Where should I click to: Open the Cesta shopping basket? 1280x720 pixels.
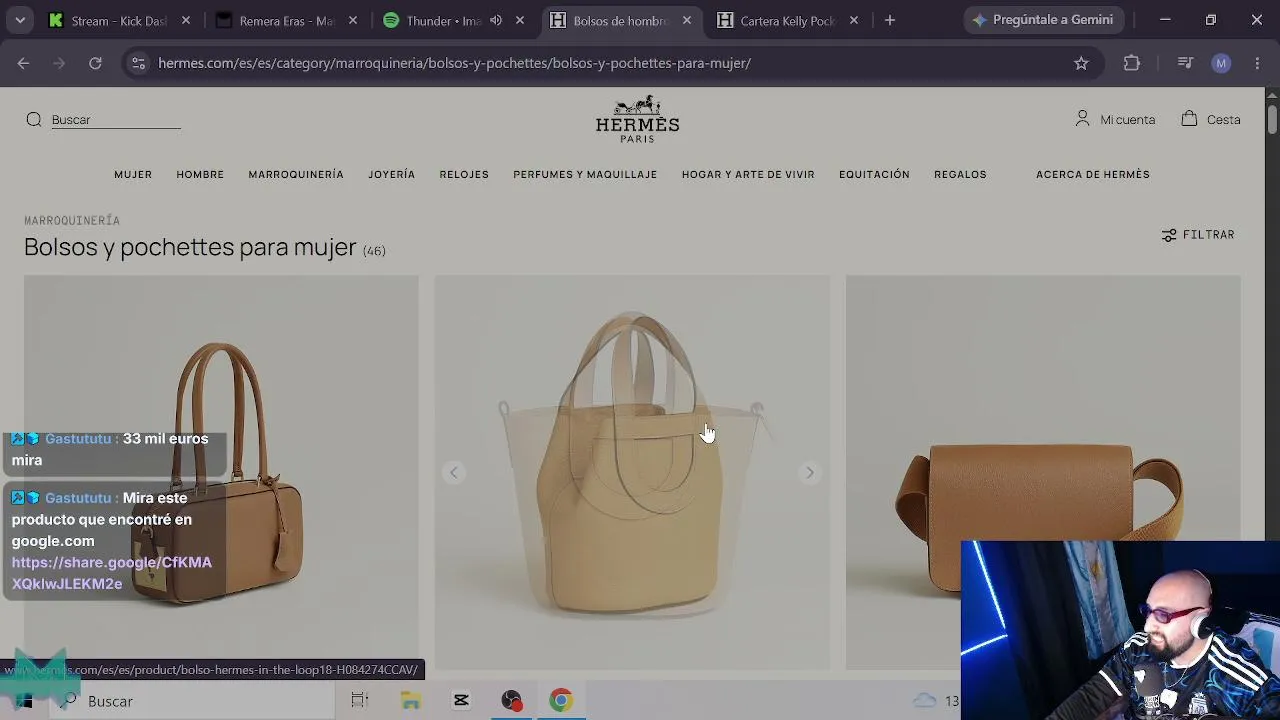(x=1211, y=119)
